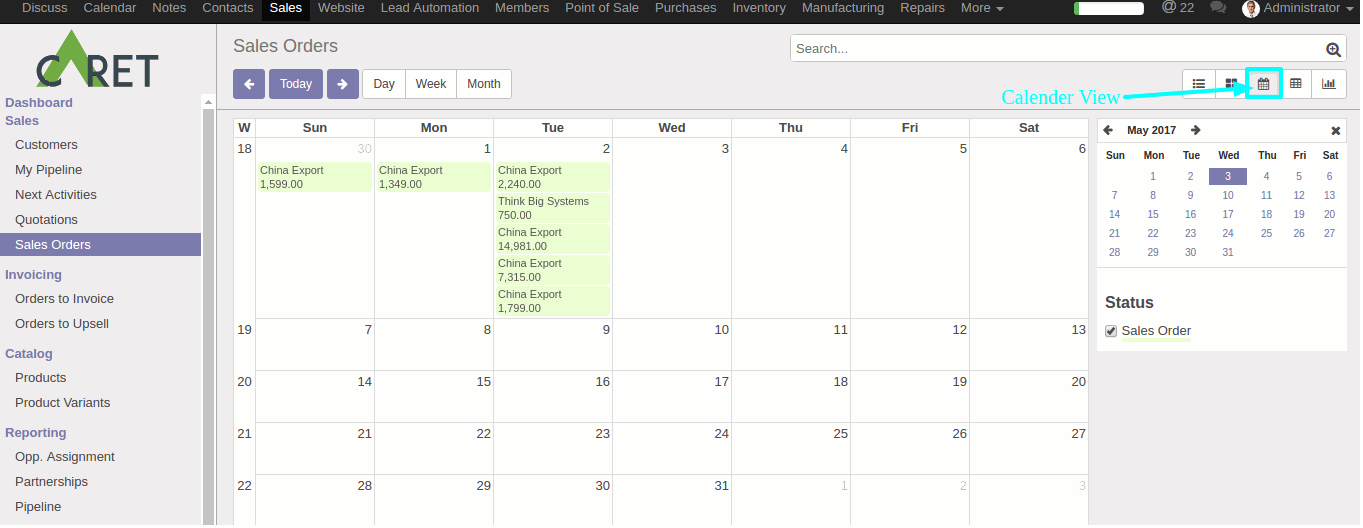This screenshot has height=528, width=1363.
Task: Open the Members menu
Action: (522, 8)
